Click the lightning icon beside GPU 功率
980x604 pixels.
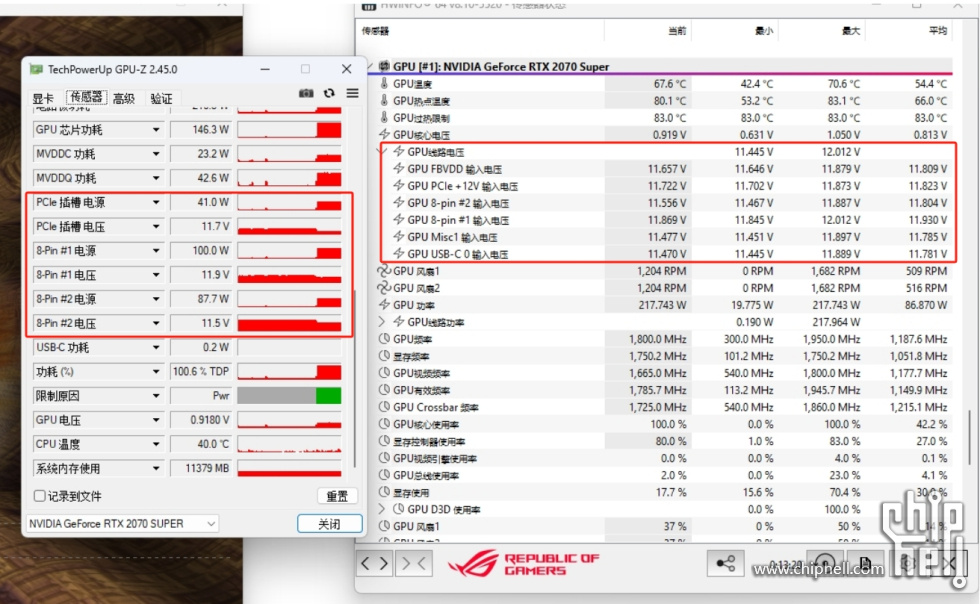384,305
